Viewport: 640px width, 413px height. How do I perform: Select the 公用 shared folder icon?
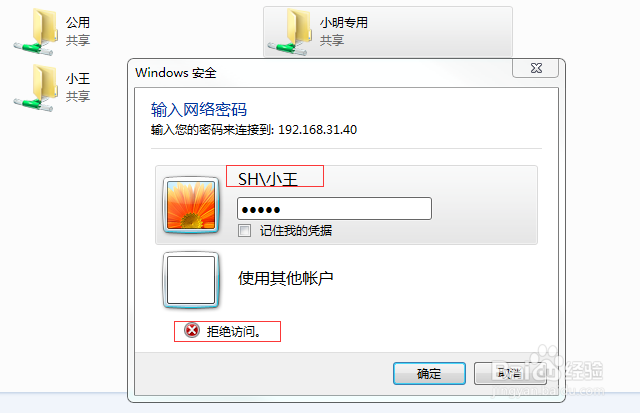(36, 31)
